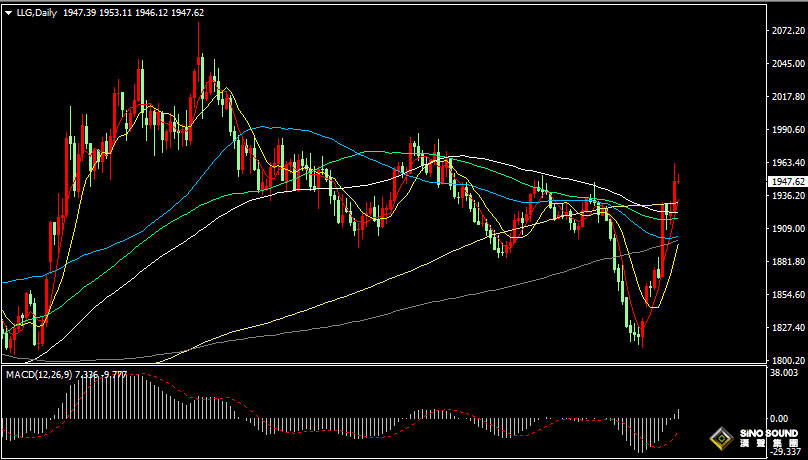The width and height of the screenshot is (808, 460).
Task: Click the last MACD histogram bar
Action: click(678, 413)
